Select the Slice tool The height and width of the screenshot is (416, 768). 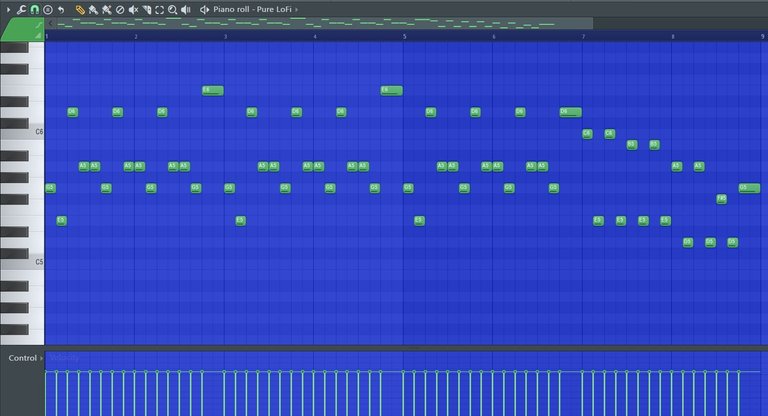[146, 9]
